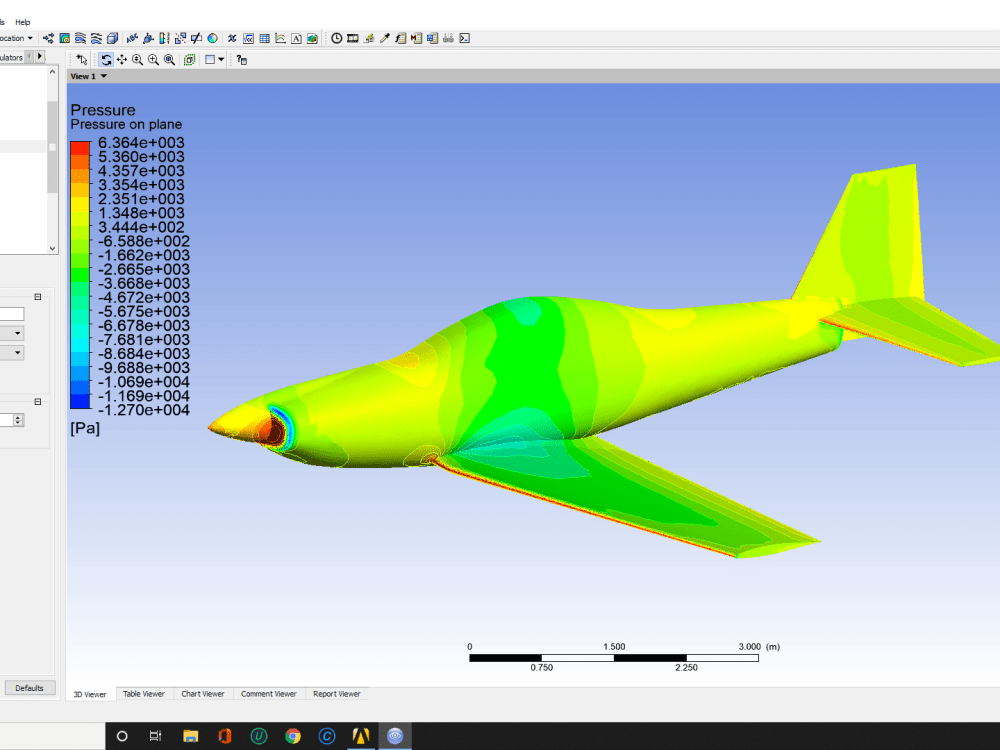Activate the Zoom Box plus tool

pyautogui.click(x=153, y=59)
